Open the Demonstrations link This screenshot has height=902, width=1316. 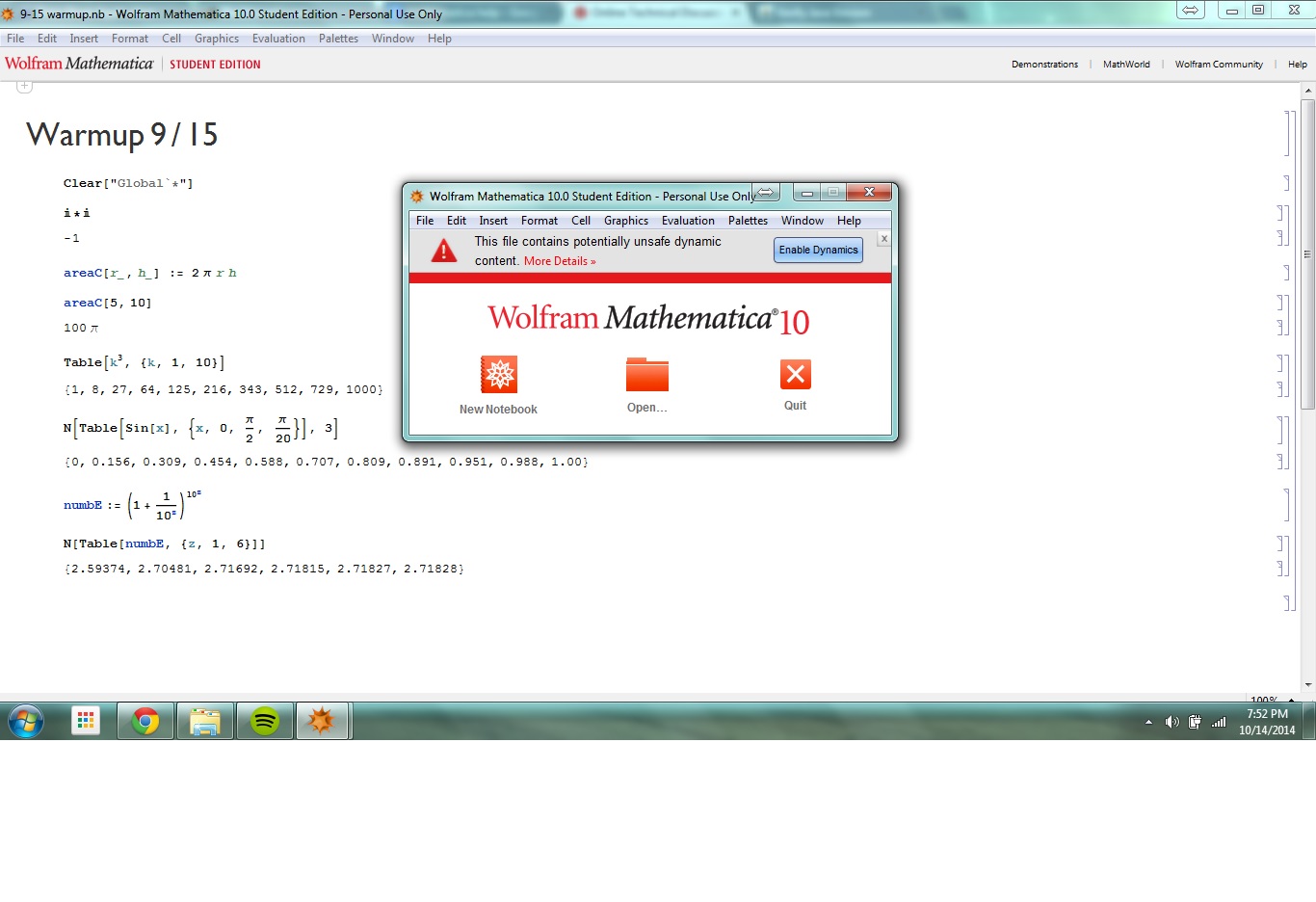pos(1044,65)
